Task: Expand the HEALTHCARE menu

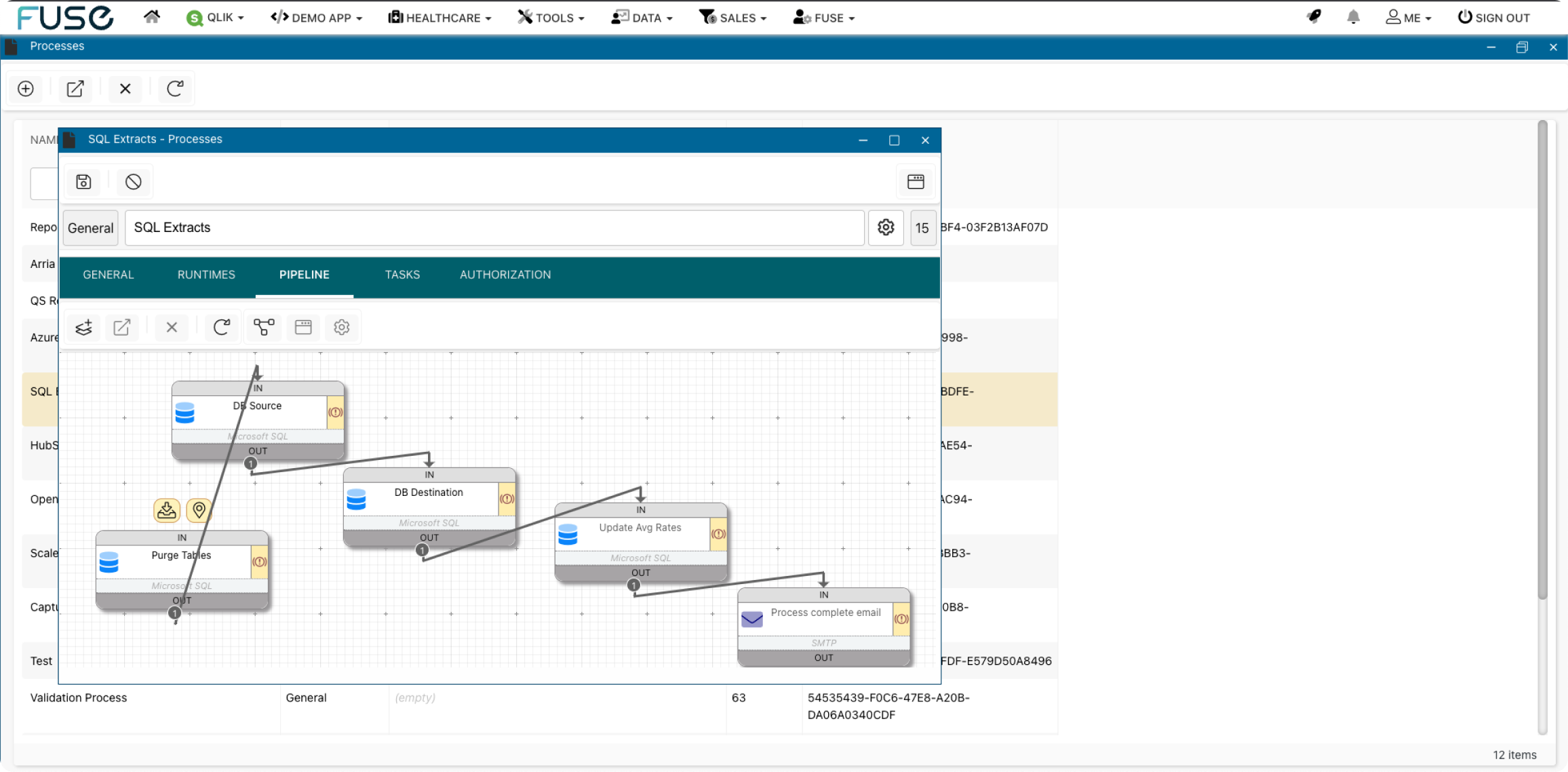Action: pos(439,18)
